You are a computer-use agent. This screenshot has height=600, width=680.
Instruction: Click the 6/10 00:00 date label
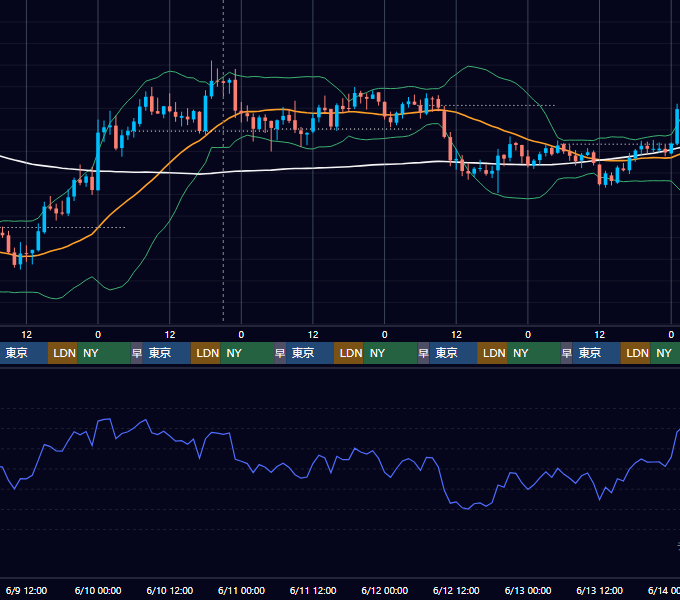pos(98,590)
